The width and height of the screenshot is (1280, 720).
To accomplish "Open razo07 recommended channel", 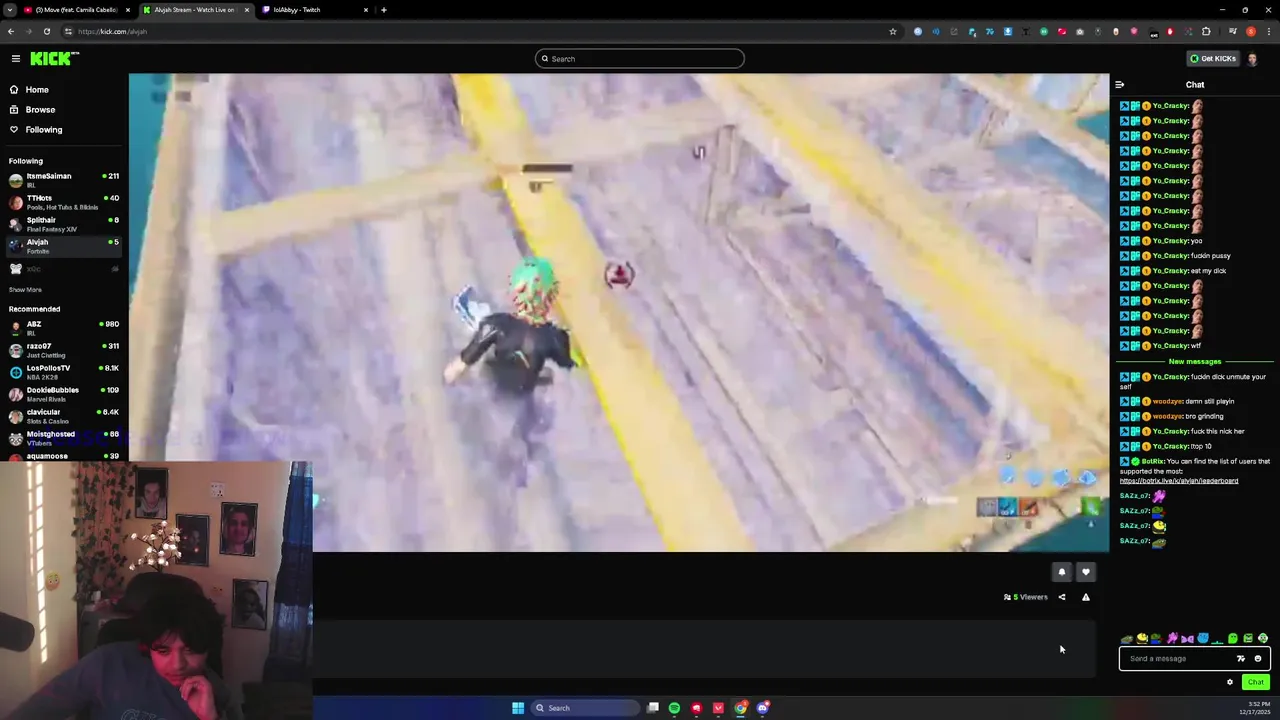I will [x=64, y=350].
